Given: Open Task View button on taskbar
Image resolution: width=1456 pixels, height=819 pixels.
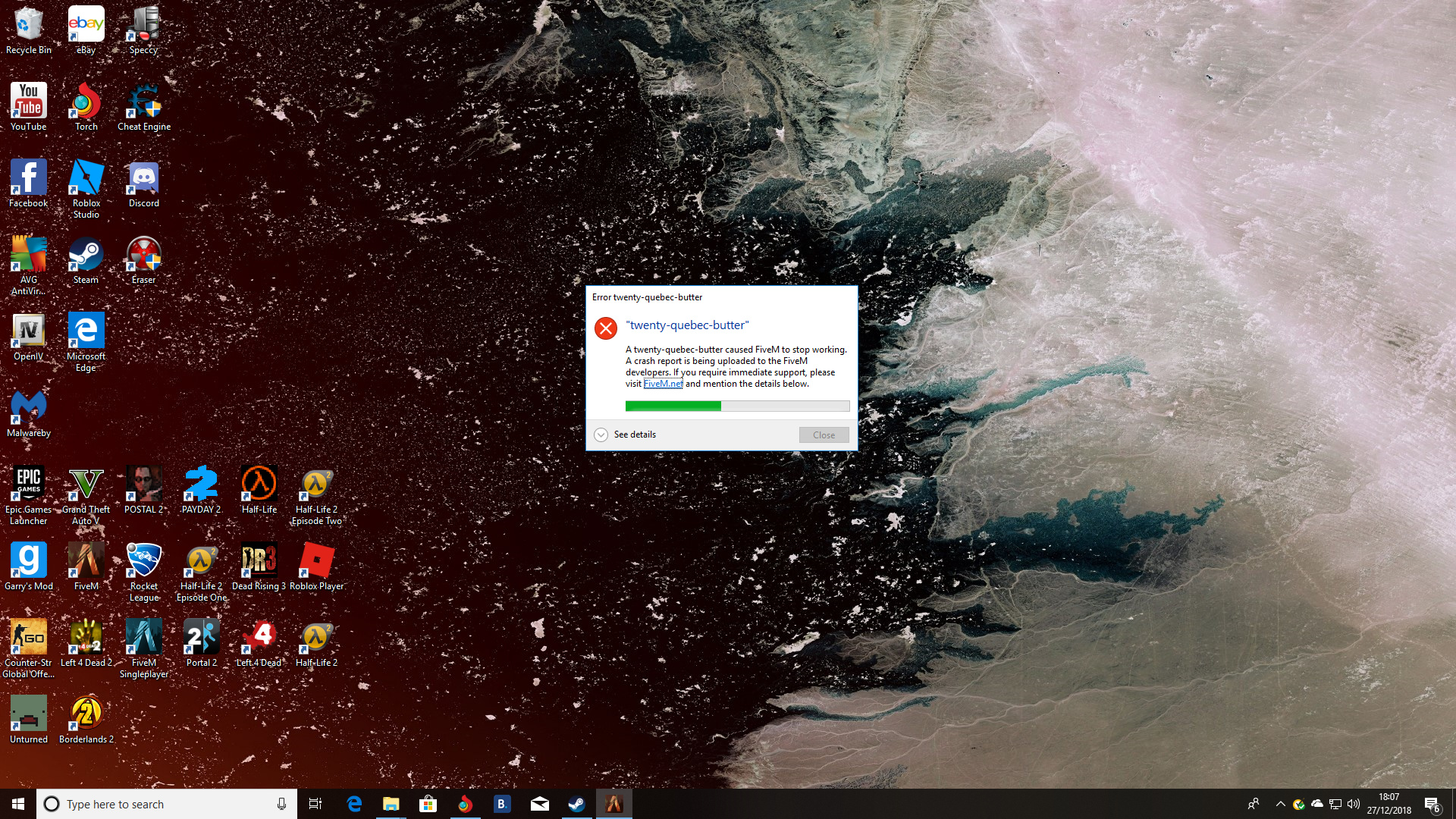Looking at the screenshot, I should [315, 804].
